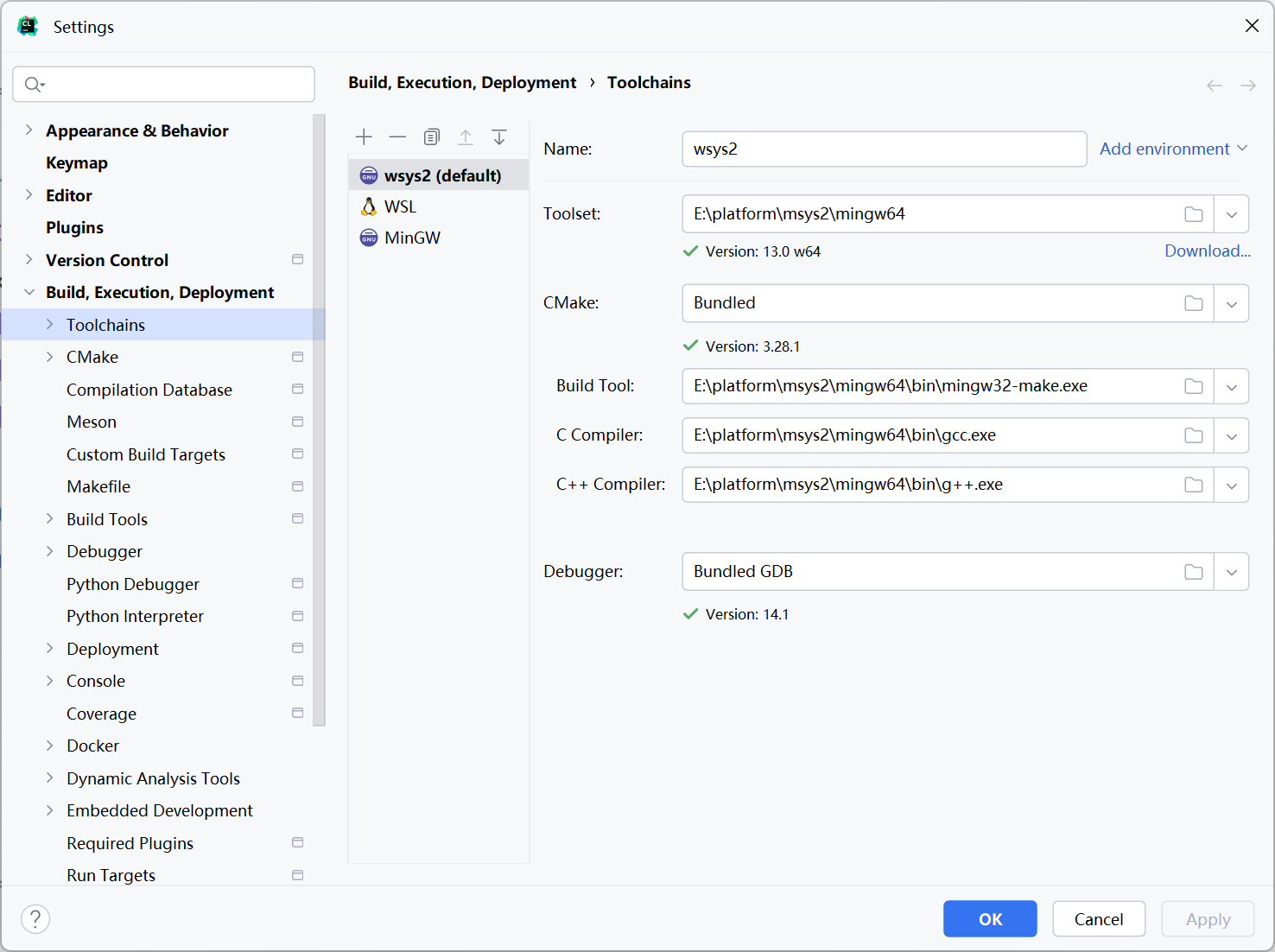Expand the Build Tools node

pos(49,519)
